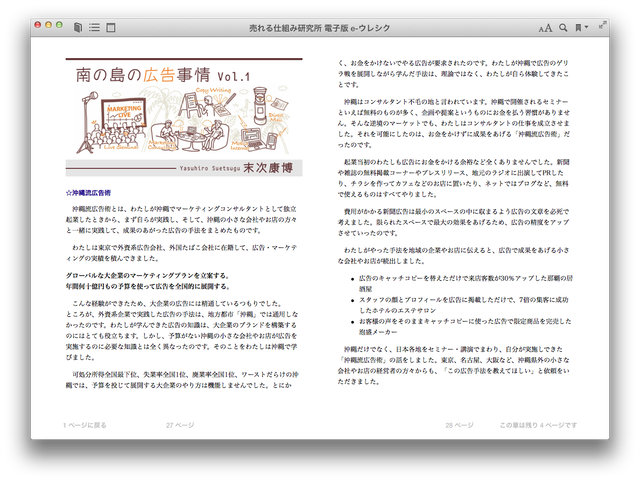Open the font size appearance menu
Image resolution: width=640 pixels, height=482 pixels.
tap(545, 28)
